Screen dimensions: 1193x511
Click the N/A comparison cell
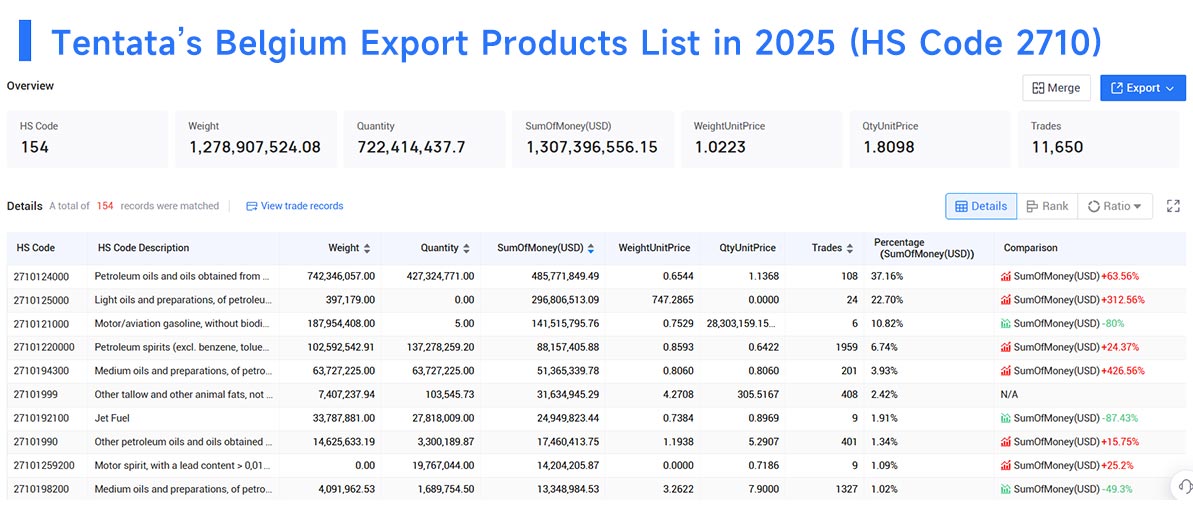click(1010, 394)
